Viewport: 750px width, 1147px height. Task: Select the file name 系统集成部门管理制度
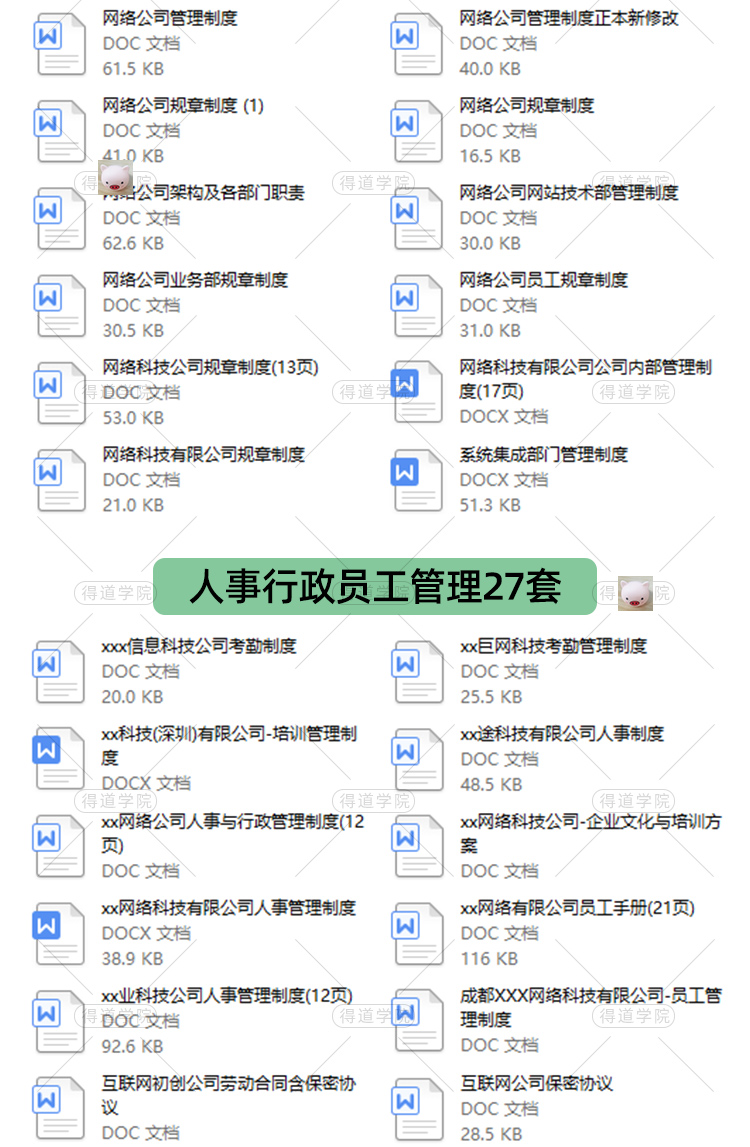click(x=544, y=454)
